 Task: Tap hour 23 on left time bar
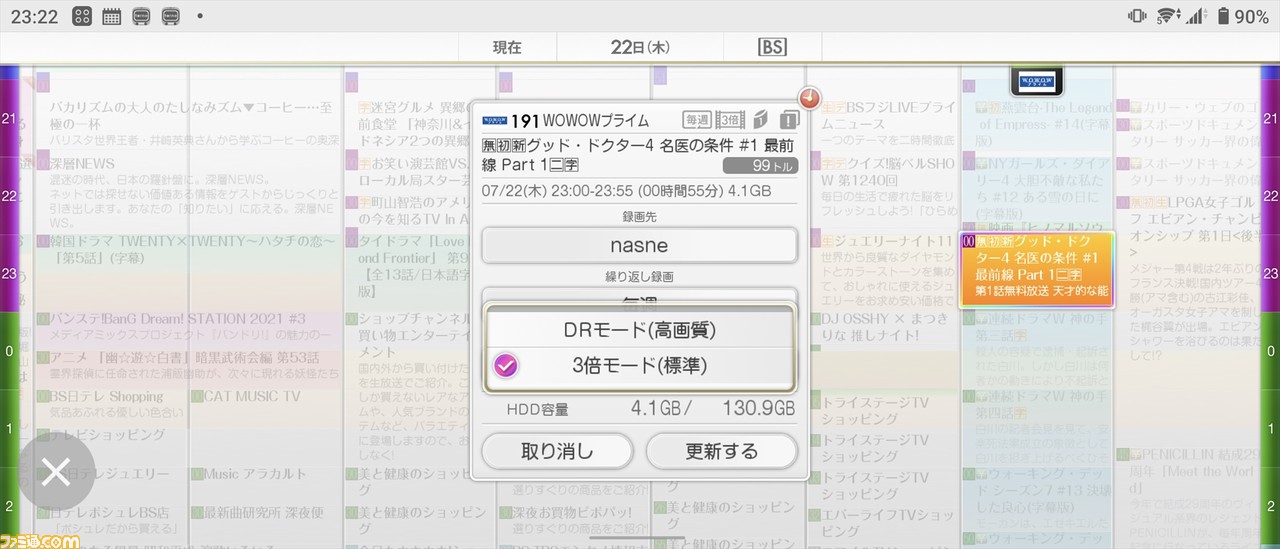pyautogui.click(x=9, y=273)
